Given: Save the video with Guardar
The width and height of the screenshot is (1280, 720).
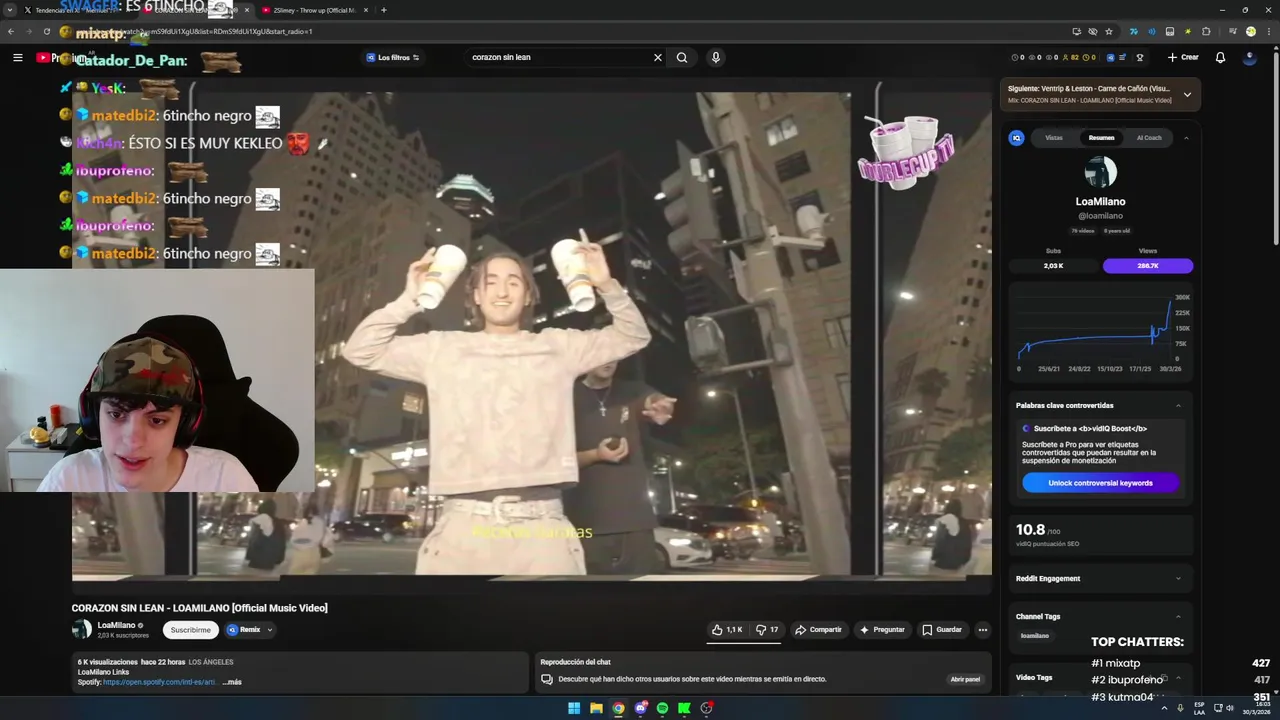Looking at the screenshot, I should click(942, 630).
